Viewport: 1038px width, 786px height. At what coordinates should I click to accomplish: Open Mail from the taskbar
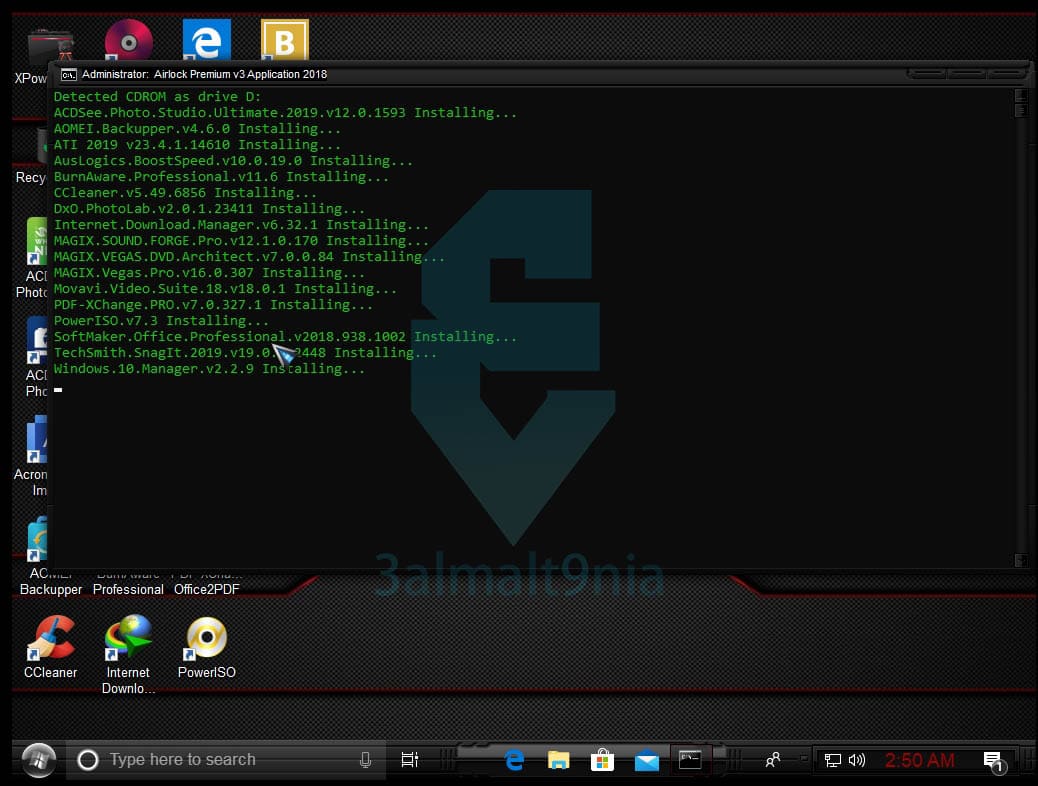[x=646, y=761]
